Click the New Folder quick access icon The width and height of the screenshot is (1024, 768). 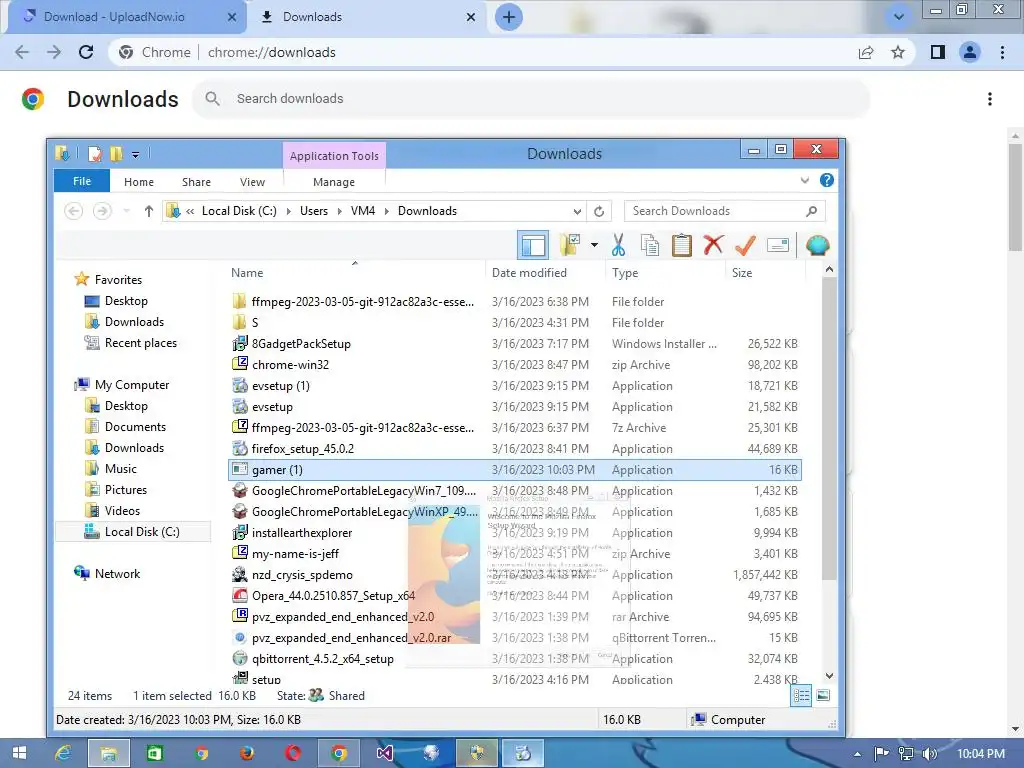(116, 154)
